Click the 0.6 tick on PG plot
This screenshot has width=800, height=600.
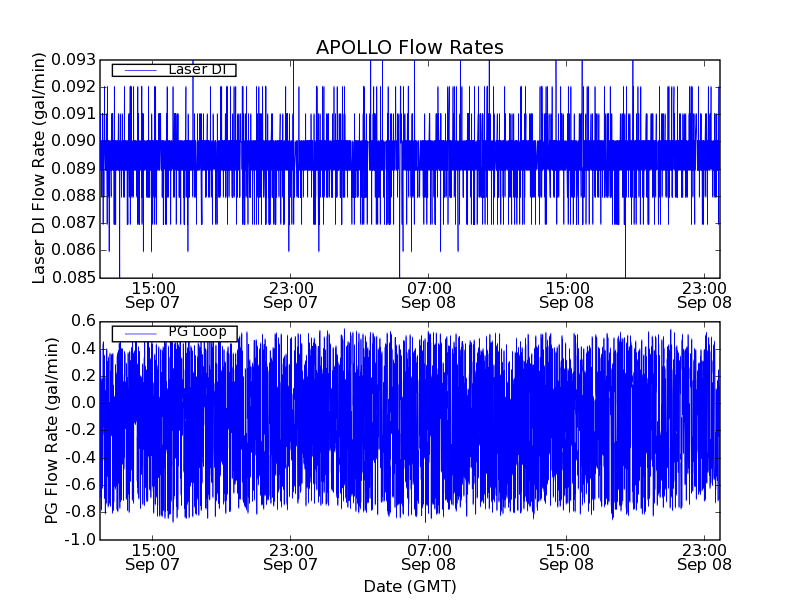pyautogui.click(x=84, y=321)
